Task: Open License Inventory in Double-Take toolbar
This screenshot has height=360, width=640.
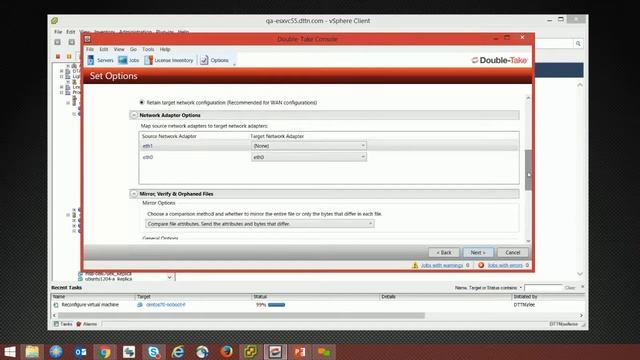Action: 169,60
